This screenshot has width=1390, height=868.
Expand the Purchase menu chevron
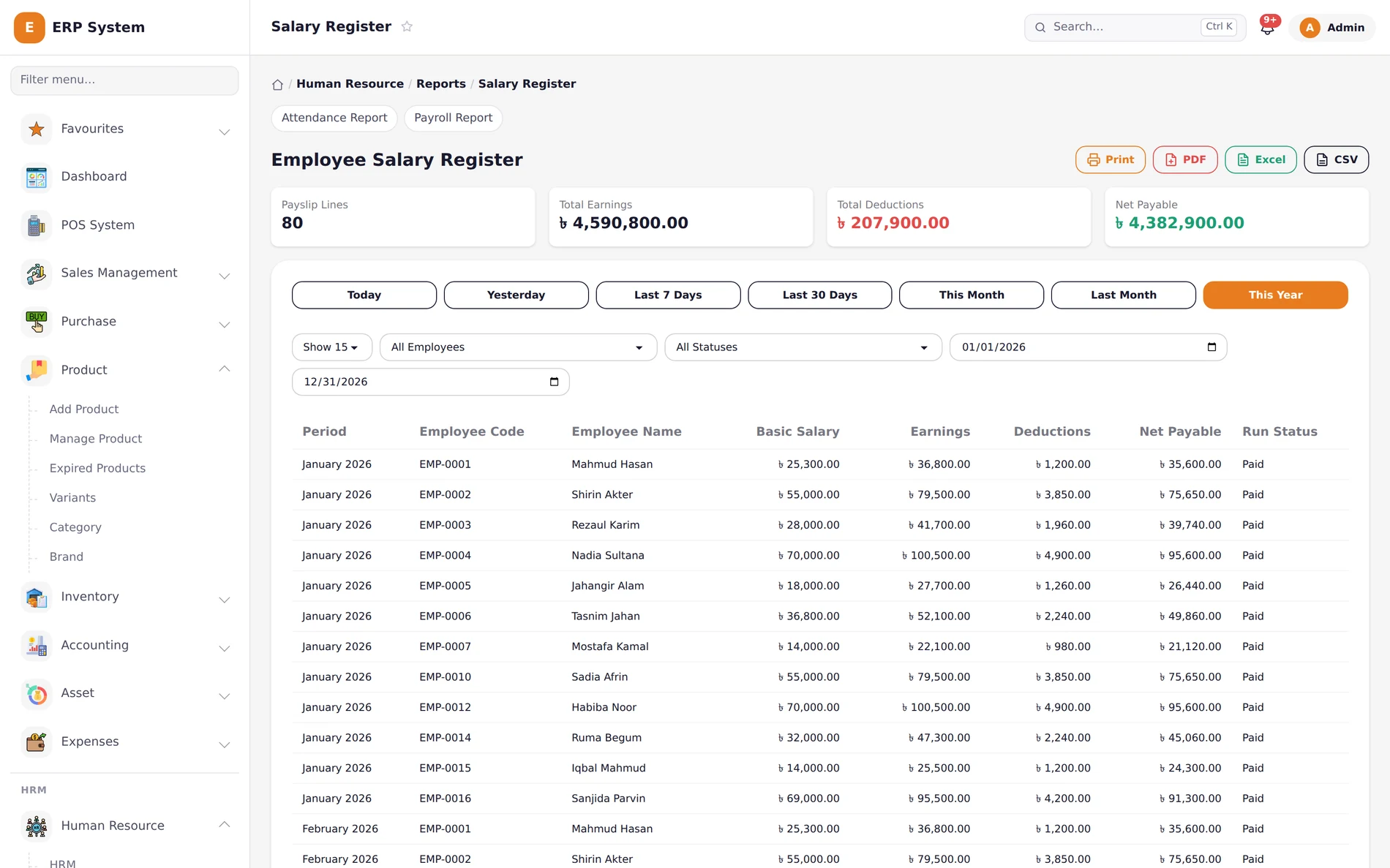(225, 325)
